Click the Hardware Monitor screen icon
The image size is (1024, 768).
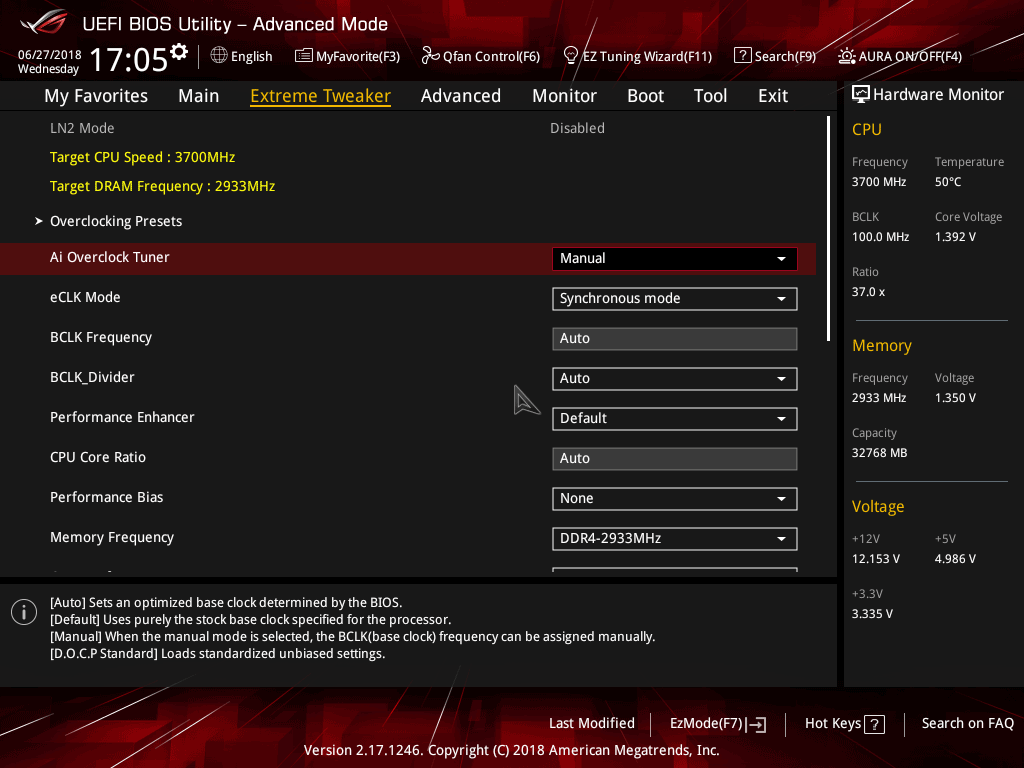861,95
